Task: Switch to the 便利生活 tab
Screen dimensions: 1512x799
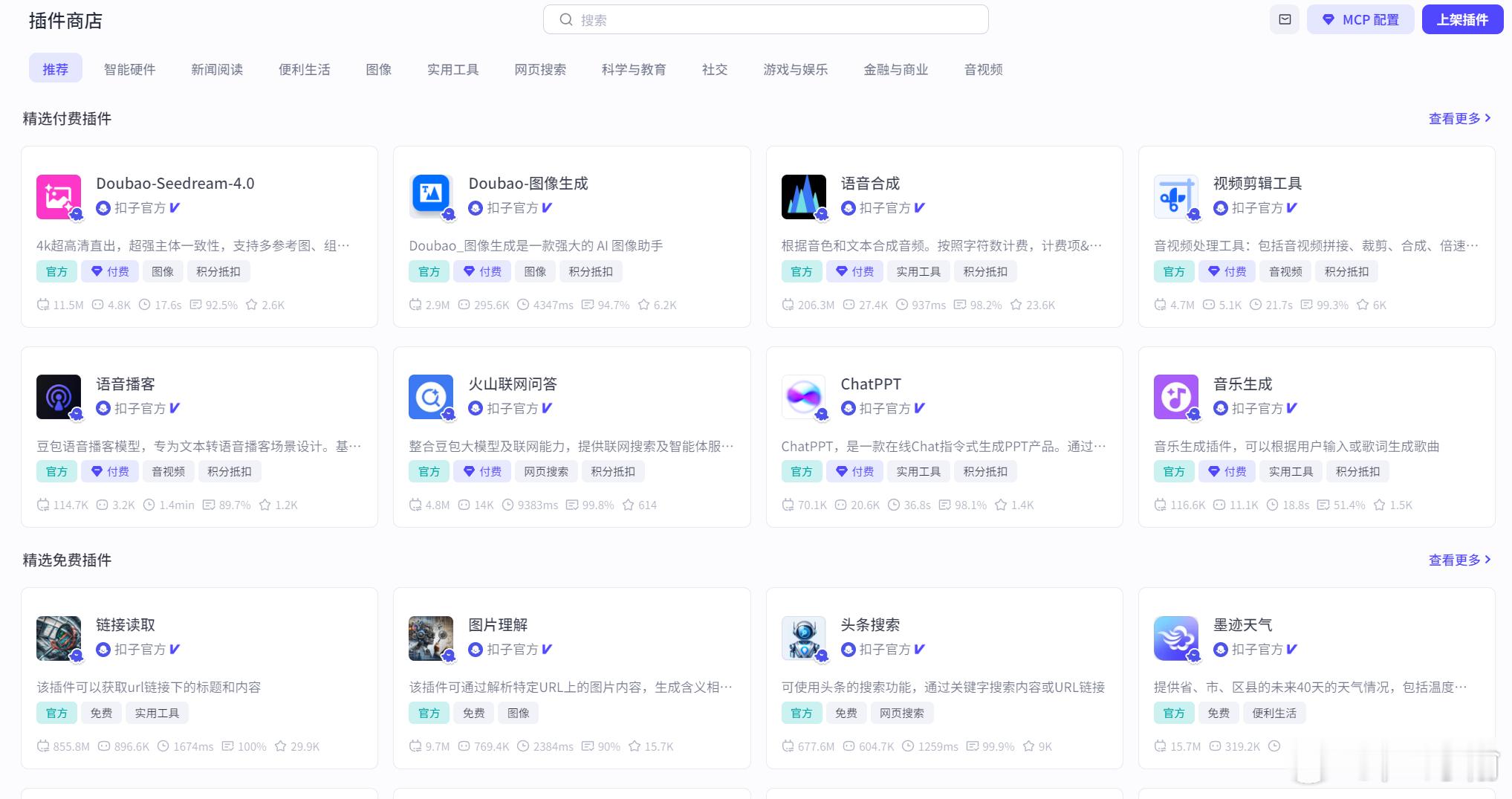Action: [x=305, y=69]
